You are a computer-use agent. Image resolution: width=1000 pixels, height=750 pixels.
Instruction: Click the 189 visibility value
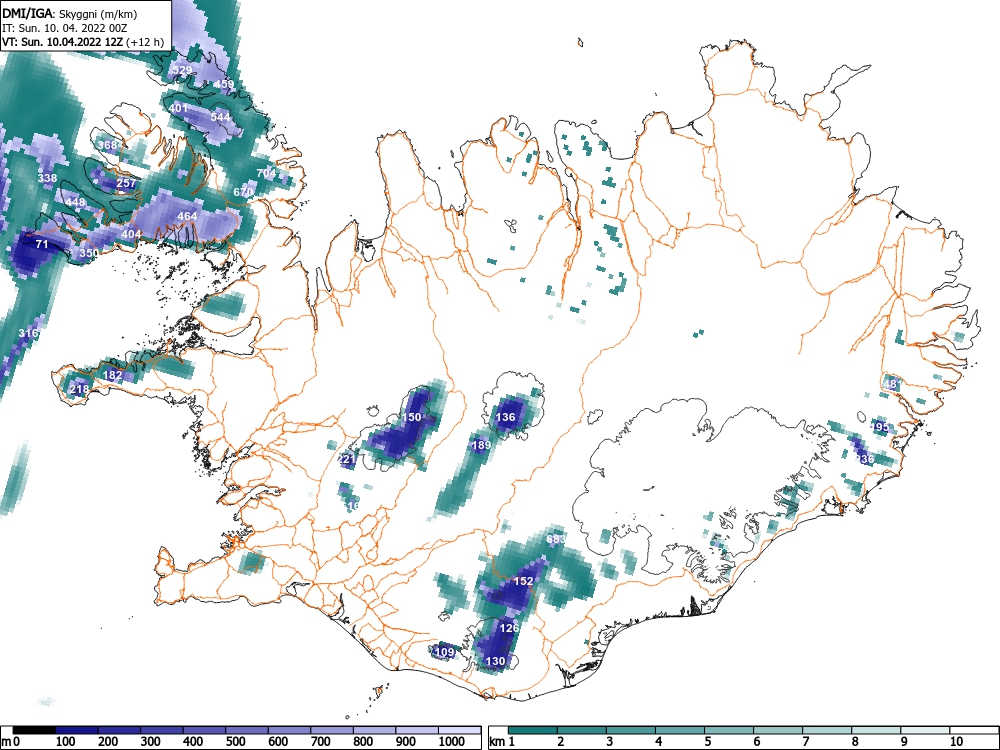coord(481,445)
